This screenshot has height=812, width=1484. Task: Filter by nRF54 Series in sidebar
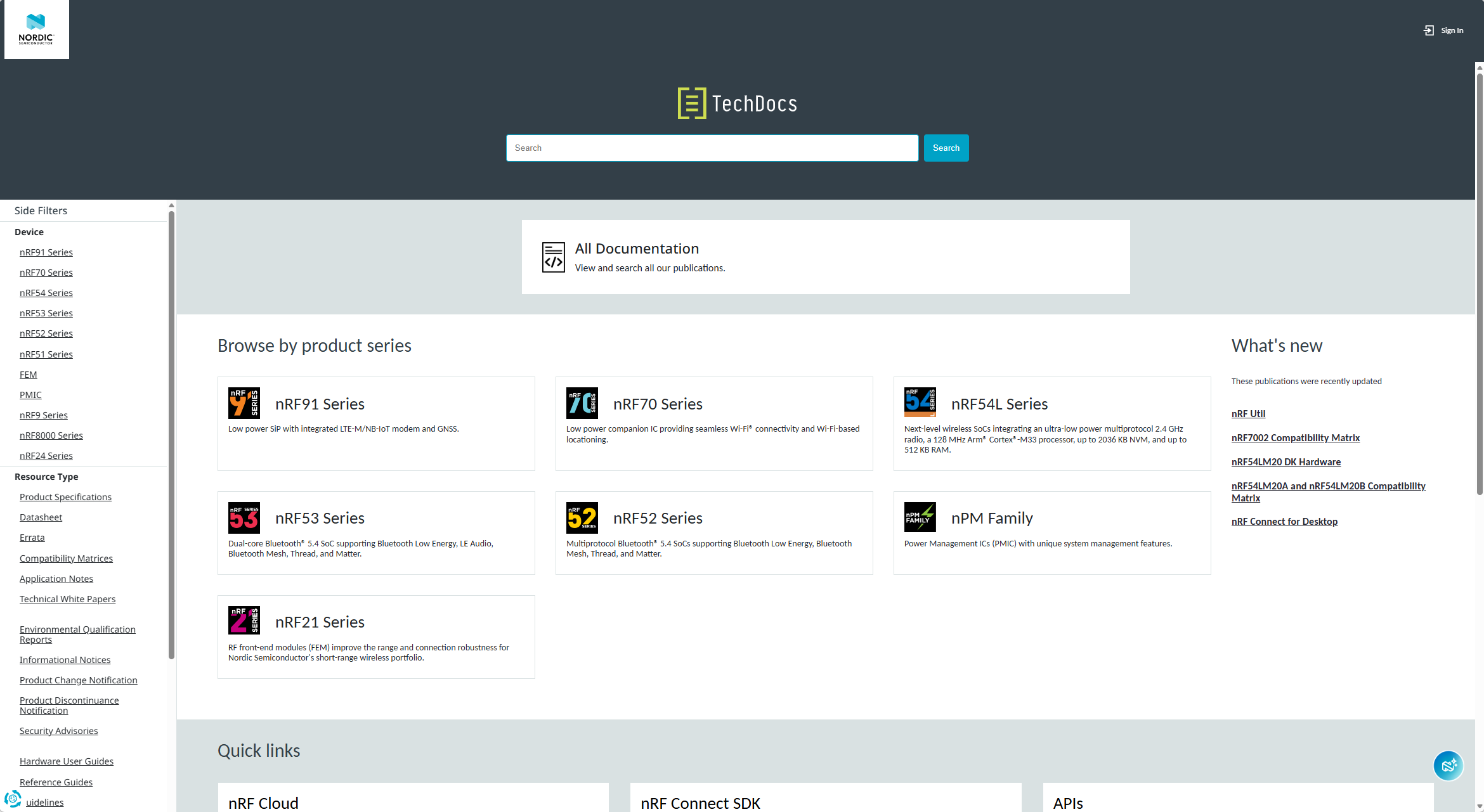(46, 293)
